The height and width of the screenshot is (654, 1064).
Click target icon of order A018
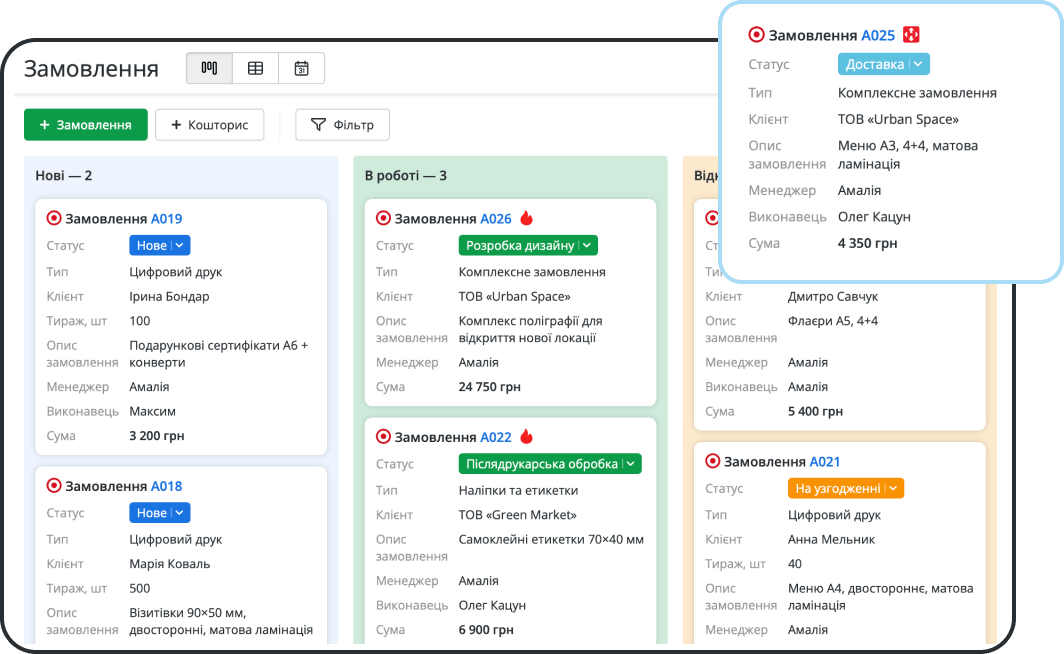[x=54, y=486]
